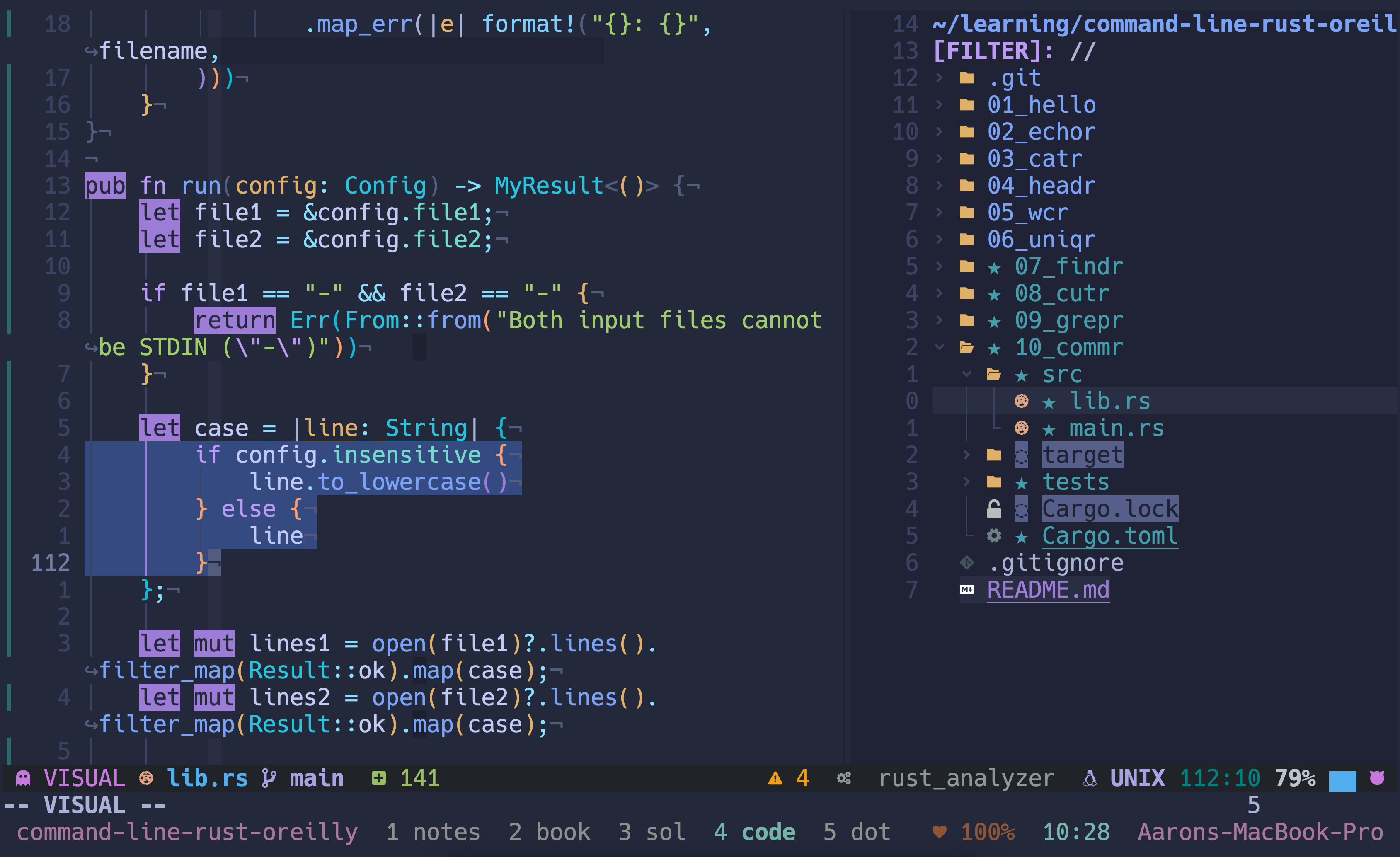Click the blue scroll position indicator block

coord(1342,780)
